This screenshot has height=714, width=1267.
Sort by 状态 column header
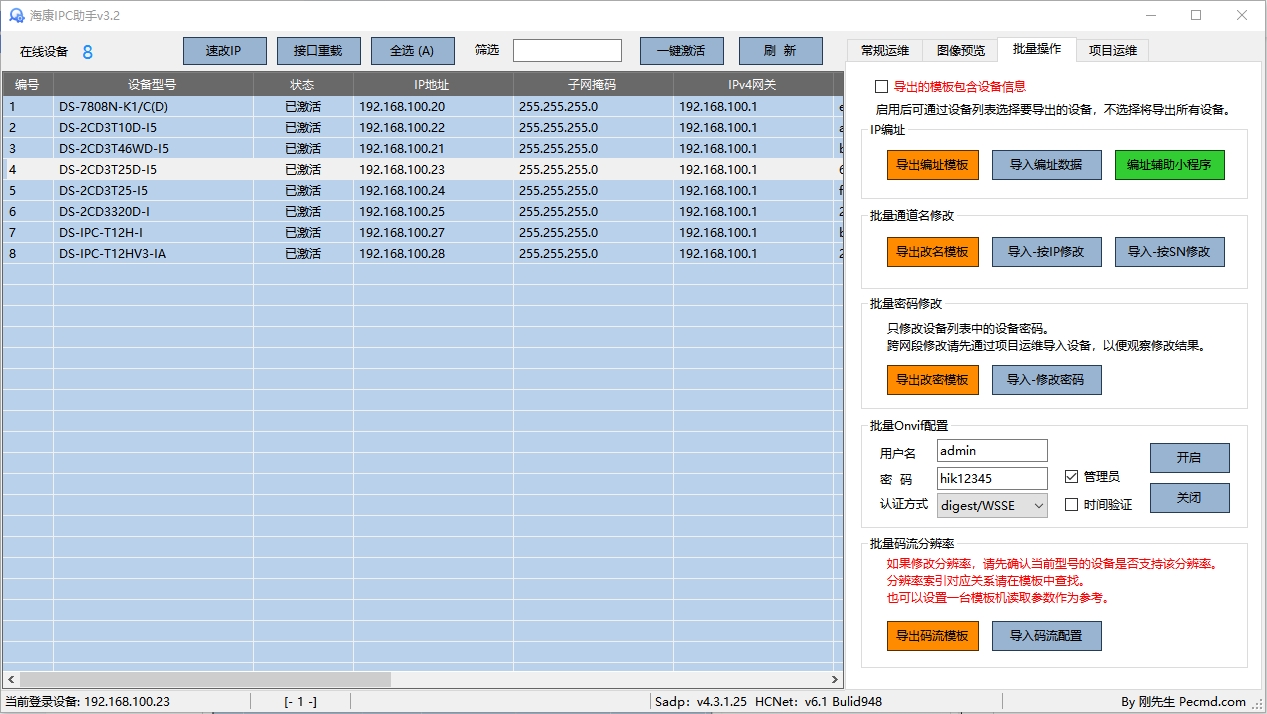(303, 85)
